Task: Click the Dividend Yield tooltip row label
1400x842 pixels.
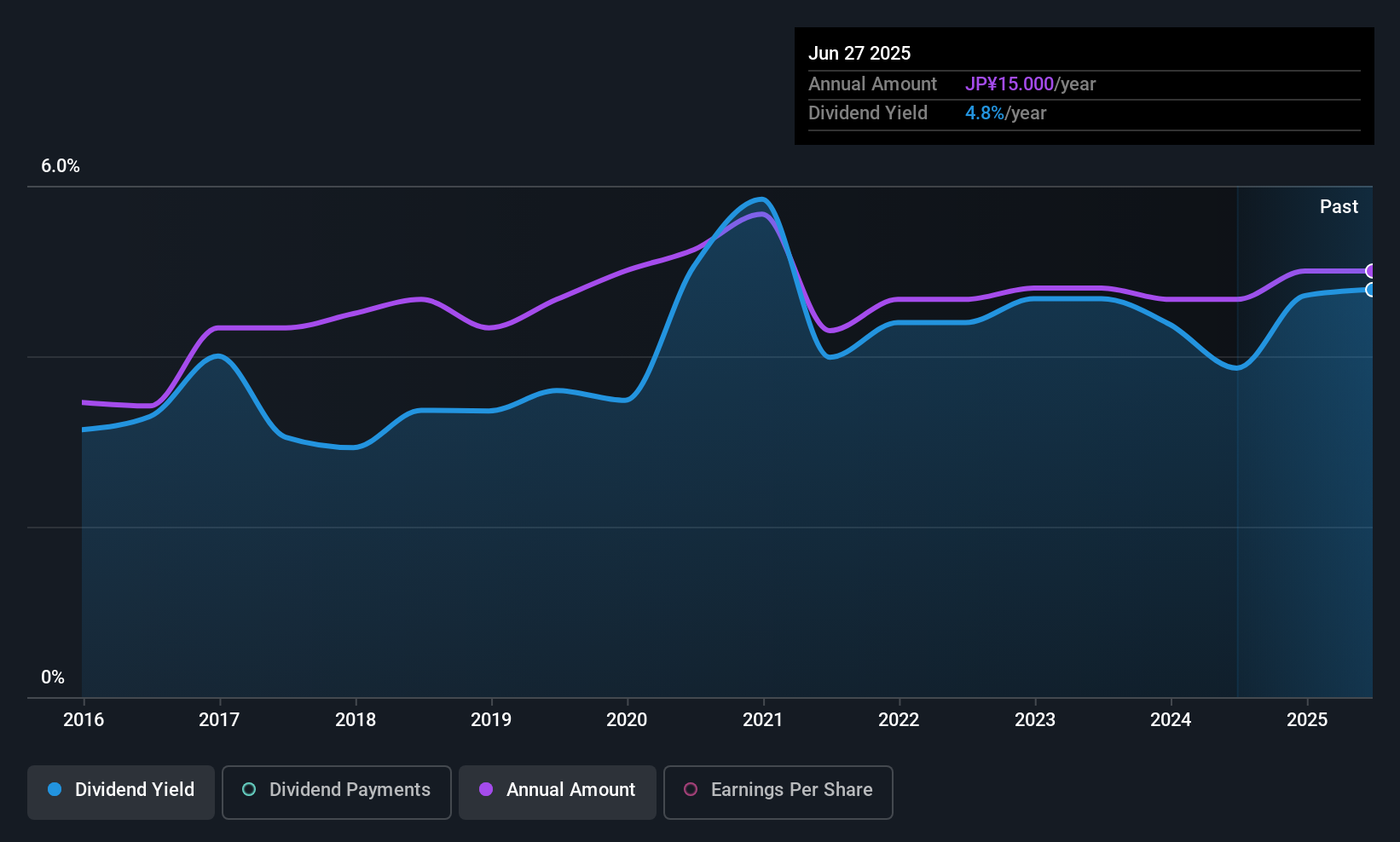Action: coord(868,113)
